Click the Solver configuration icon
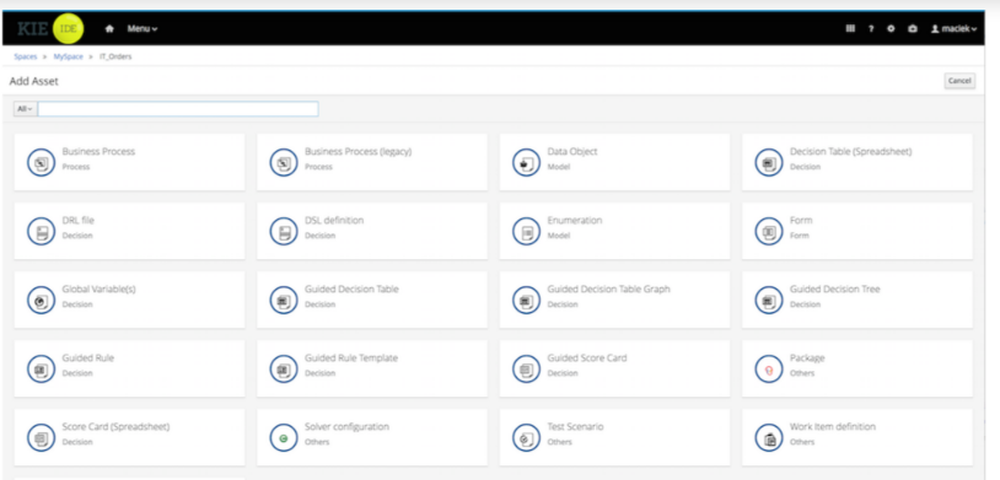Viewport: 1000px width, 480px height. (x=284, y=438)
